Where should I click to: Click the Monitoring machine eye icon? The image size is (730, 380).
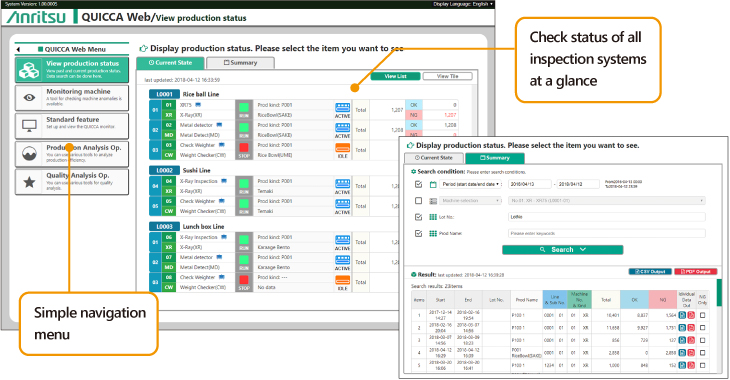coord(29,98)
